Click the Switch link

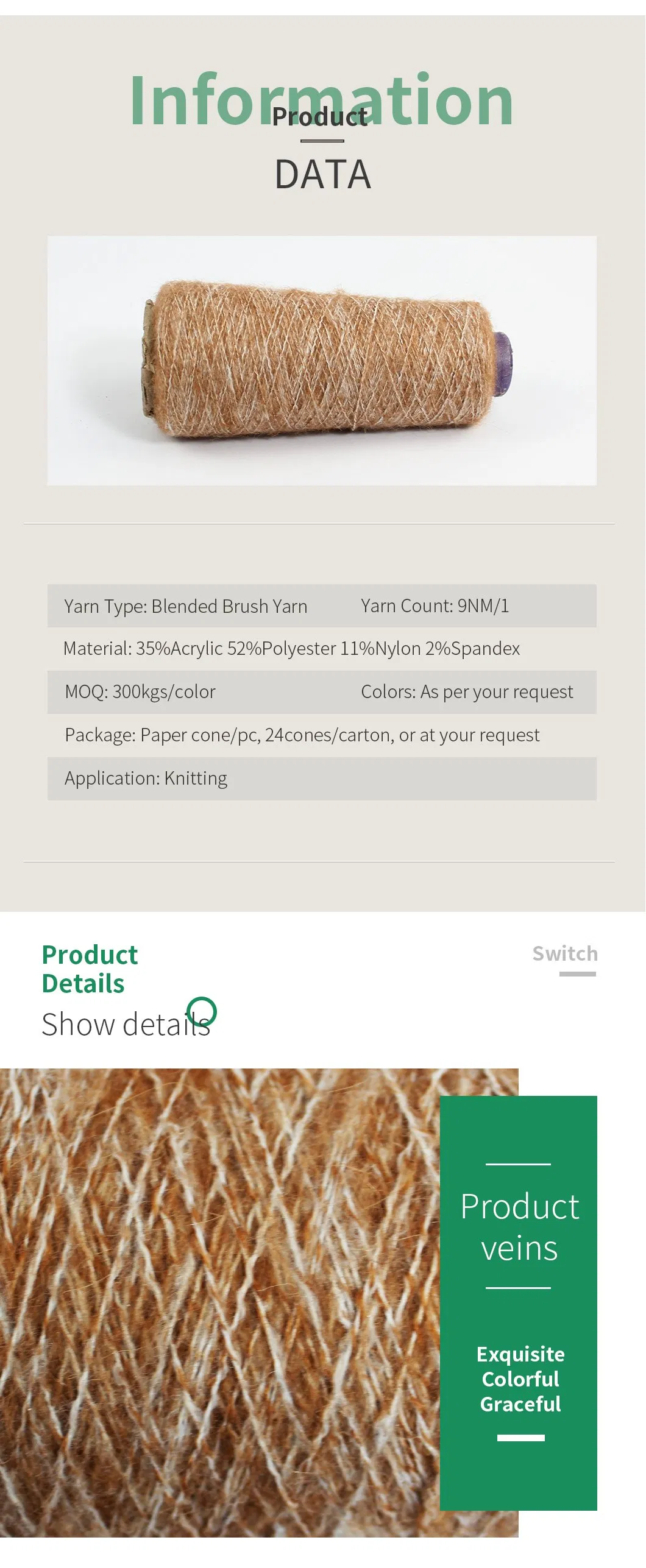coord(565,953)
